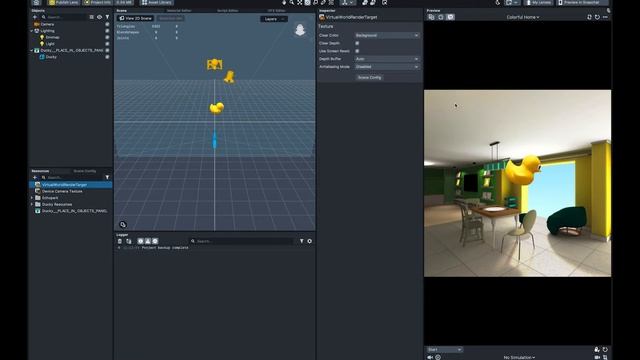Select Device Camera Texture resource
Viewport: 640px width, 360px height.
pos(62,191)
